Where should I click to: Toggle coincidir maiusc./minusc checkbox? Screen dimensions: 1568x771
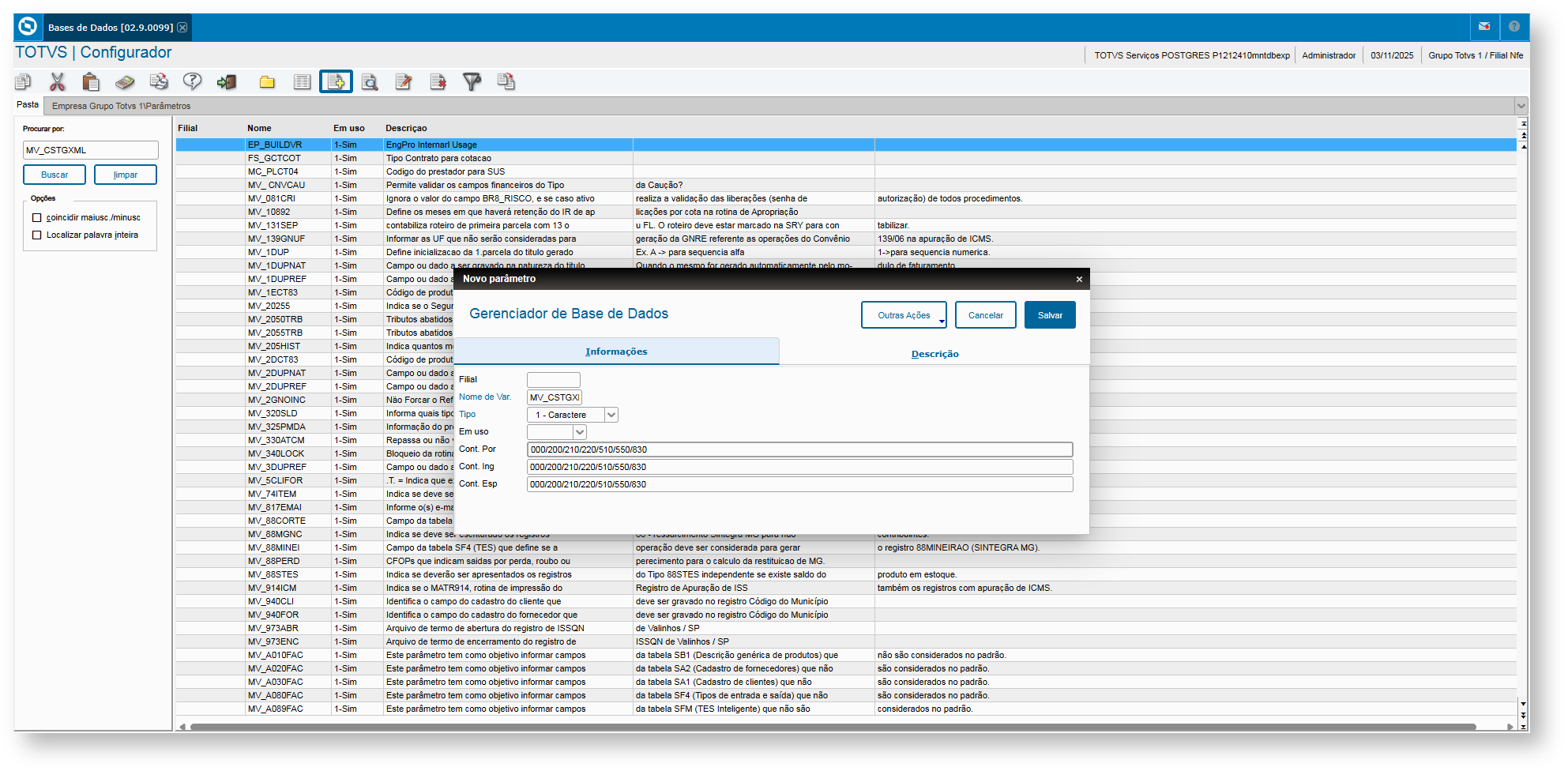pos(36,218)
